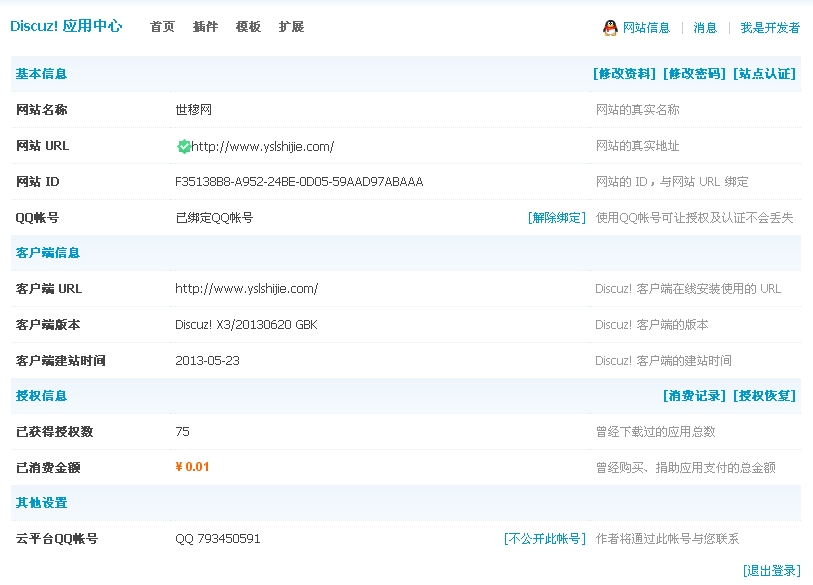Open the 修改密码 link
813x585 pixels.
pos(694,74)
